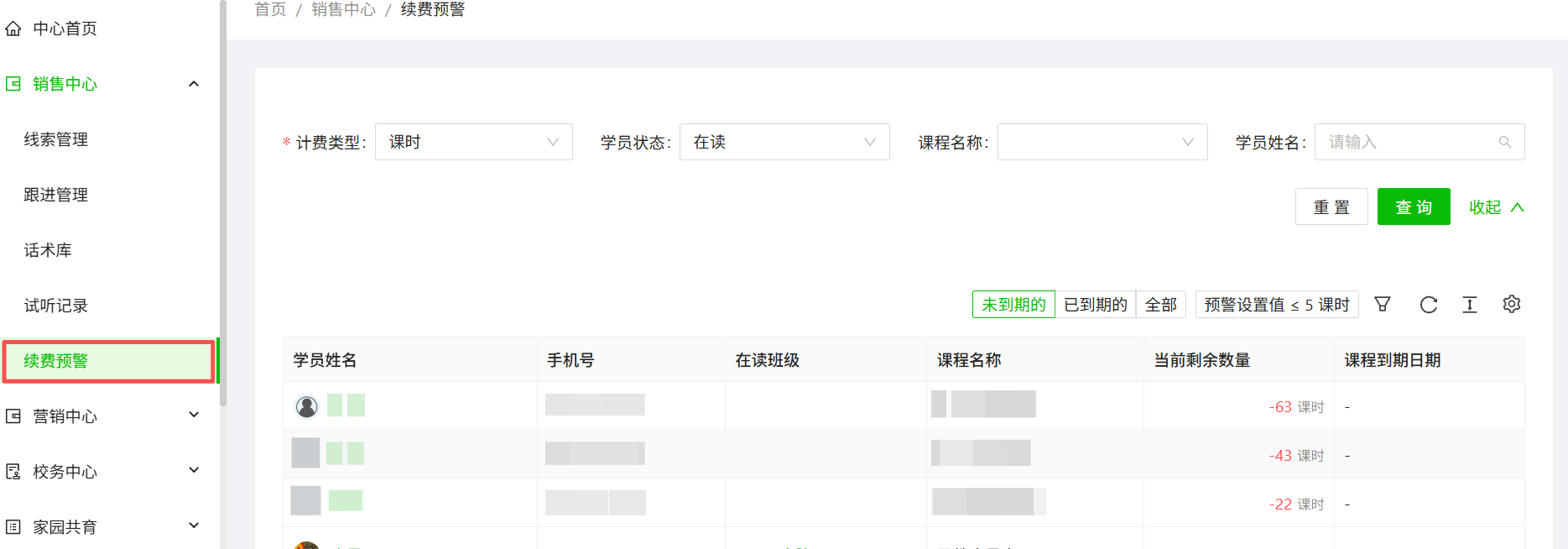
Task: Click the 中心首页 home icon
Action: [13, 29]
